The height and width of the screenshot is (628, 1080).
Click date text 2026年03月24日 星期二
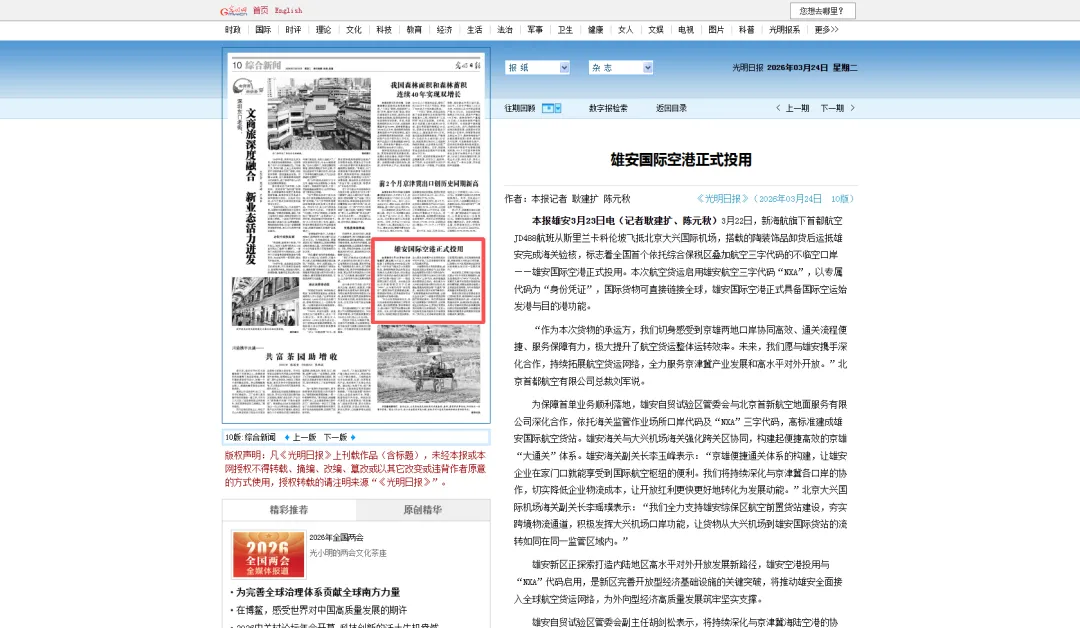tap(812, 67)
